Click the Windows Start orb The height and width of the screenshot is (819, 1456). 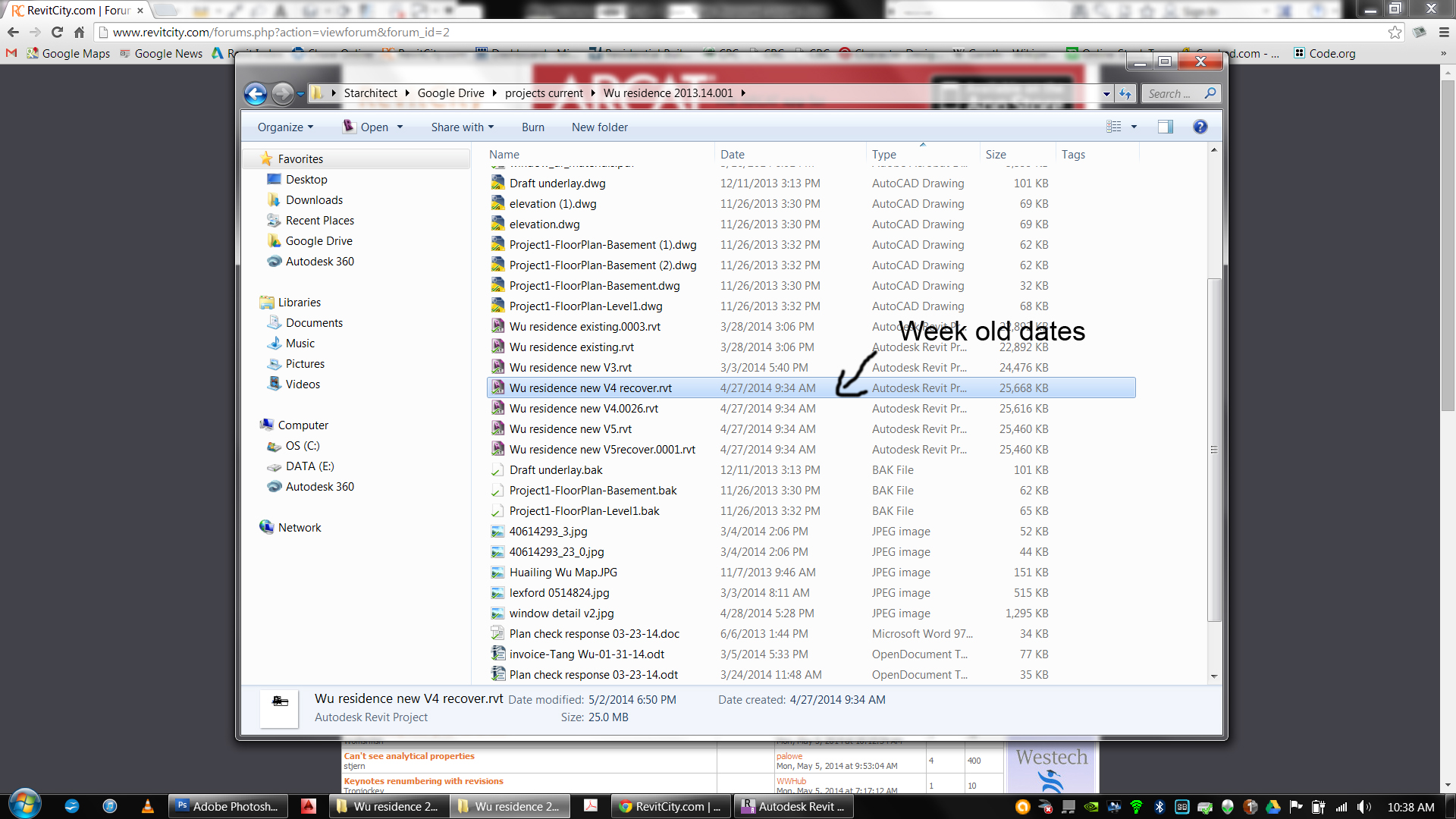pos(24,805)
